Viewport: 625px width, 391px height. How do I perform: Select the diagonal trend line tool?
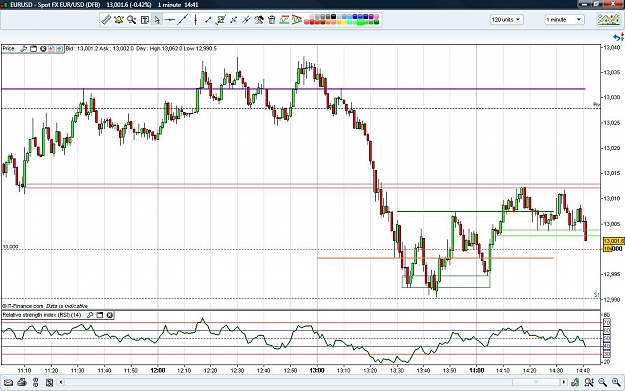183,20
